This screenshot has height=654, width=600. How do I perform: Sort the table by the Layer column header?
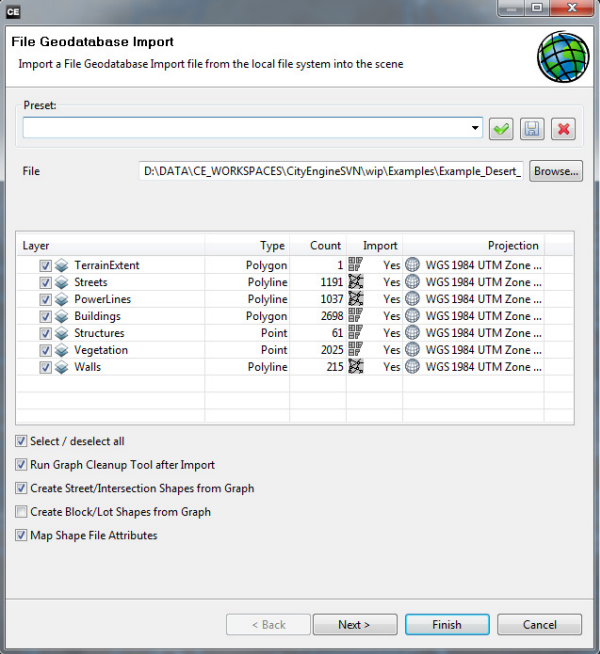click(x=110, y=245)
